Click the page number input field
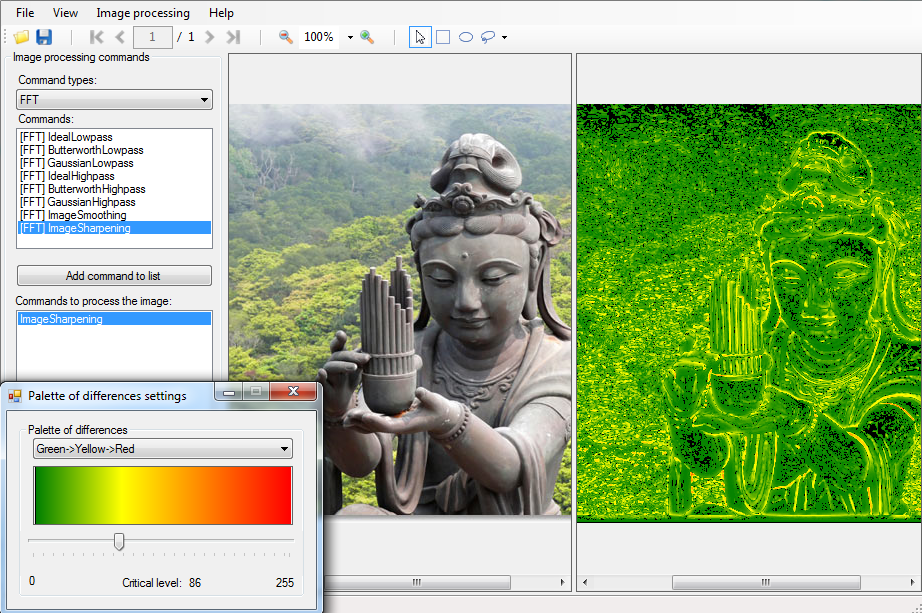922x613 pixels. coord(153,37)
